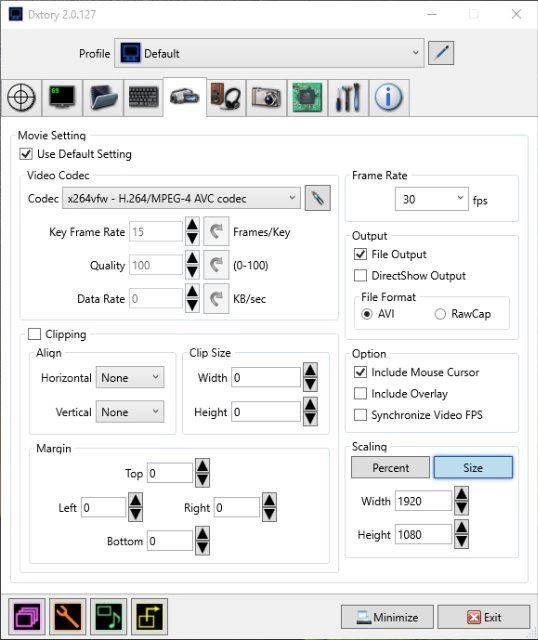
Task: Click the Exit button
Action: click(x=484, y=617)
